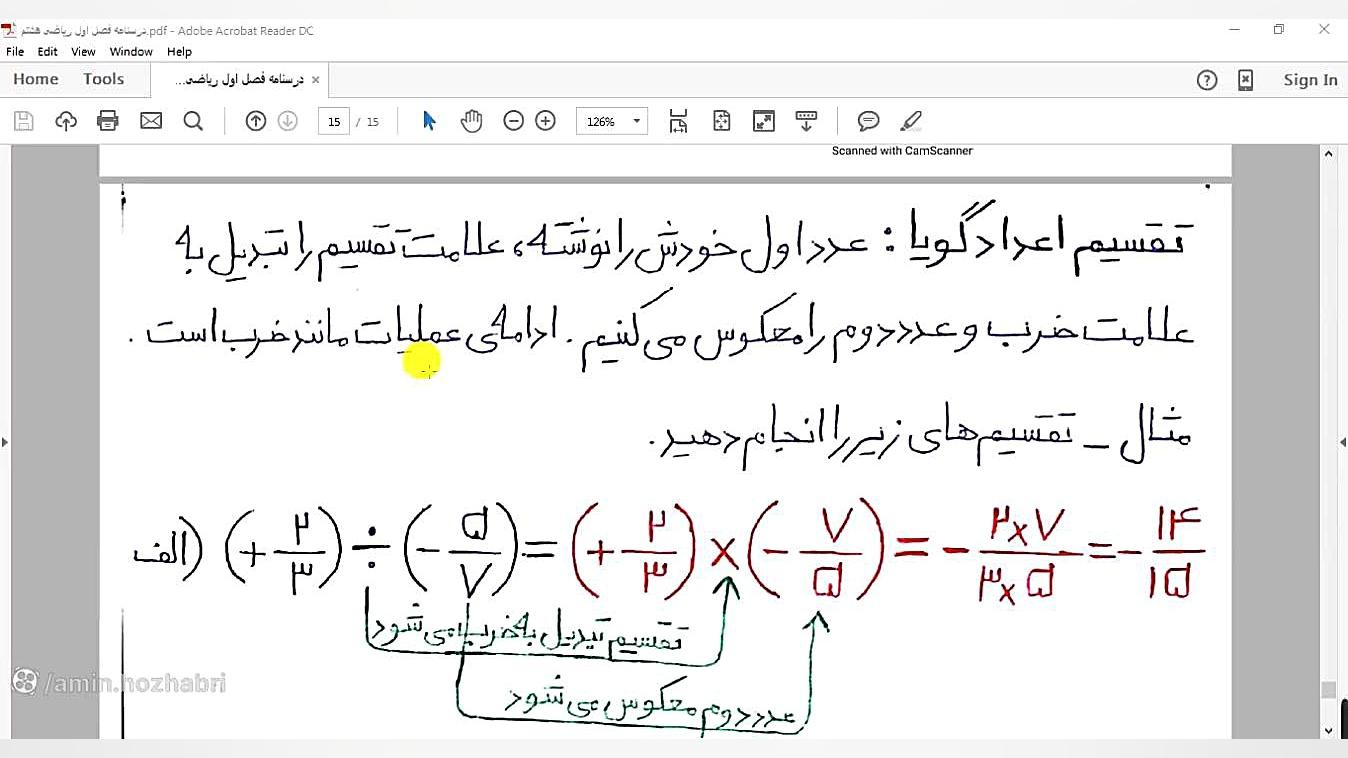Close the Acrobat Reader window

pos(1324,30)
